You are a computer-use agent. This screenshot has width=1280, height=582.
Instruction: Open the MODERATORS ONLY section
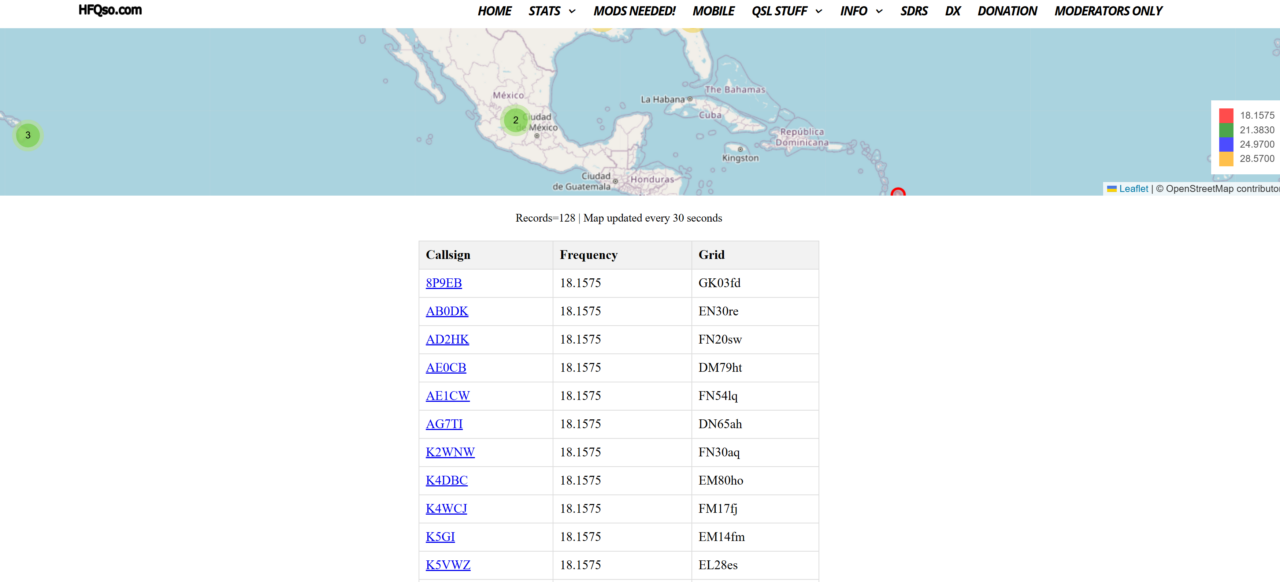1108,11
